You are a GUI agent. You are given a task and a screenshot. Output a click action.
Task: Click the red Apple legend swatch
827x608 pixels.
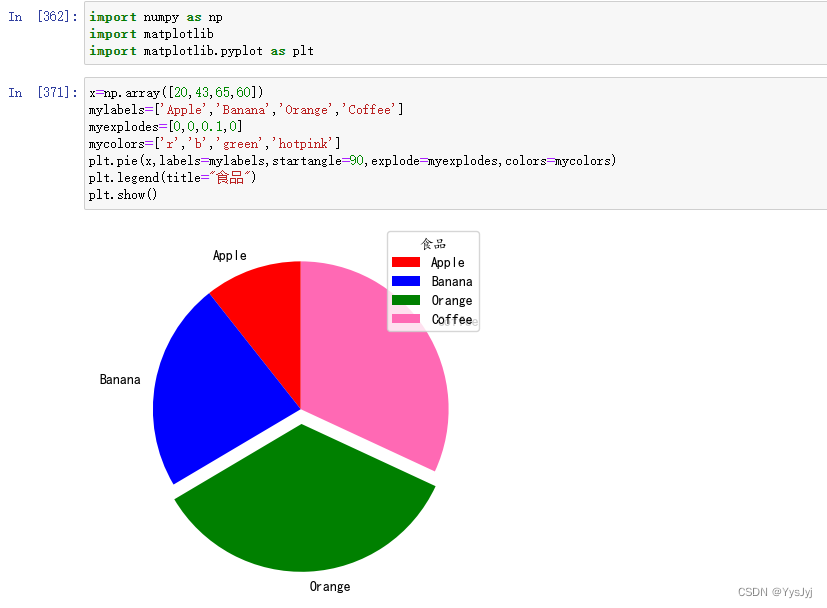click(406, 262)
